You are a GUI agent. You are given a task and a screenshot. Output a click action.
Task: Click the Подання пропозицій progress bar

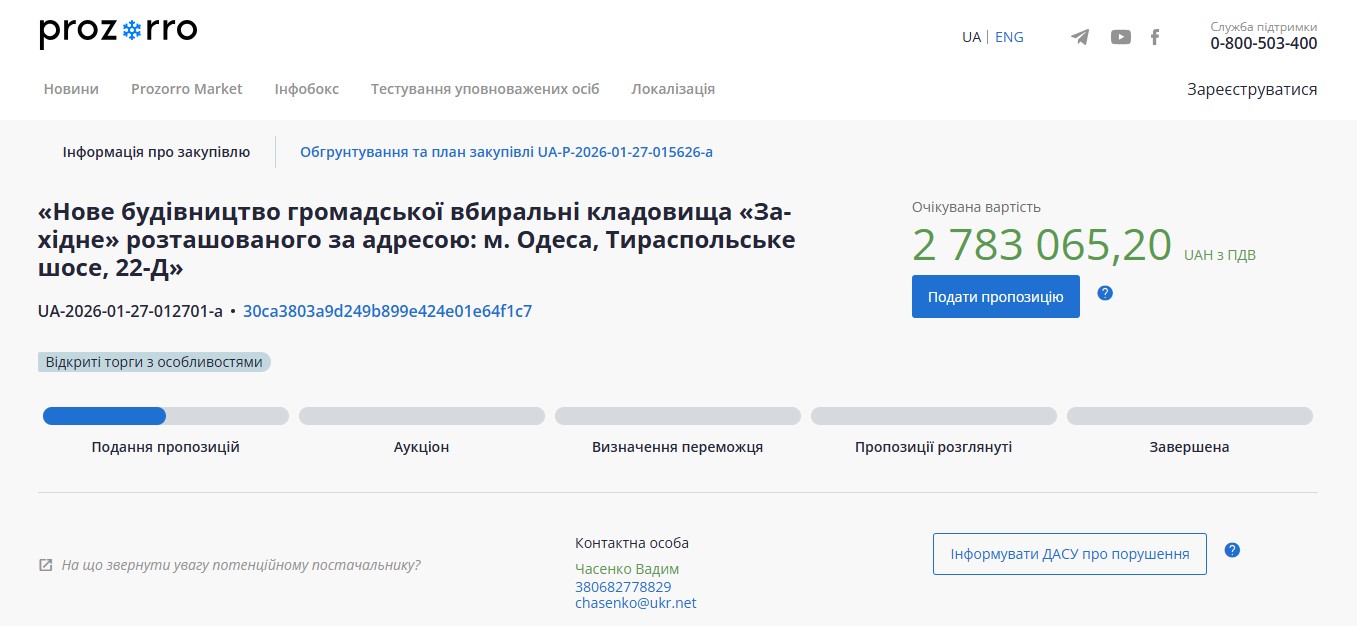(x=165, y=416)
